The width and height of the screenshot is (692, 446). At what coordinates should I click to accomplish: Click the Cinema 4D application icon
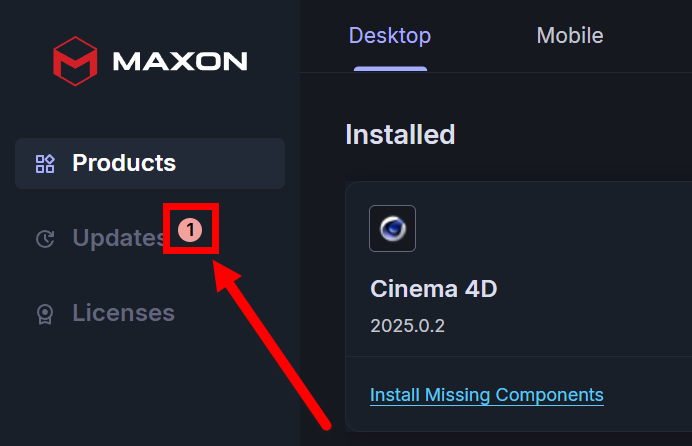click(392, 228)
